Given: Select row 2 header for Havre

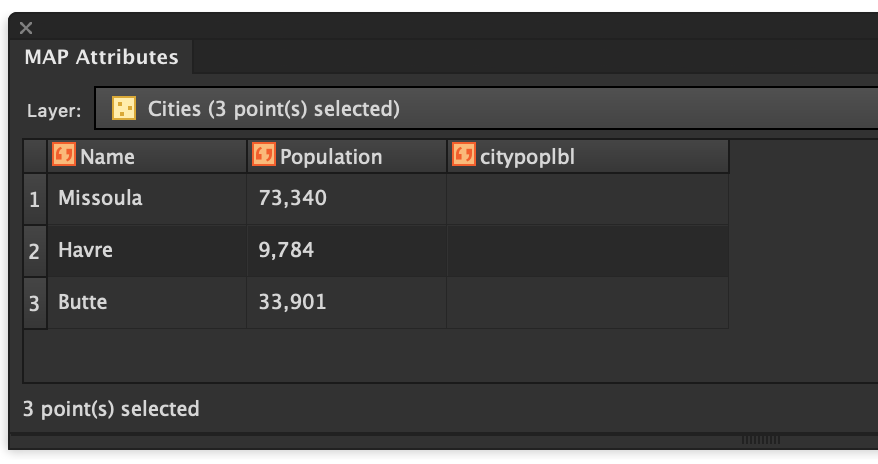Looking at the screenshot, I should pyautogui.click(x=35, y=251).
